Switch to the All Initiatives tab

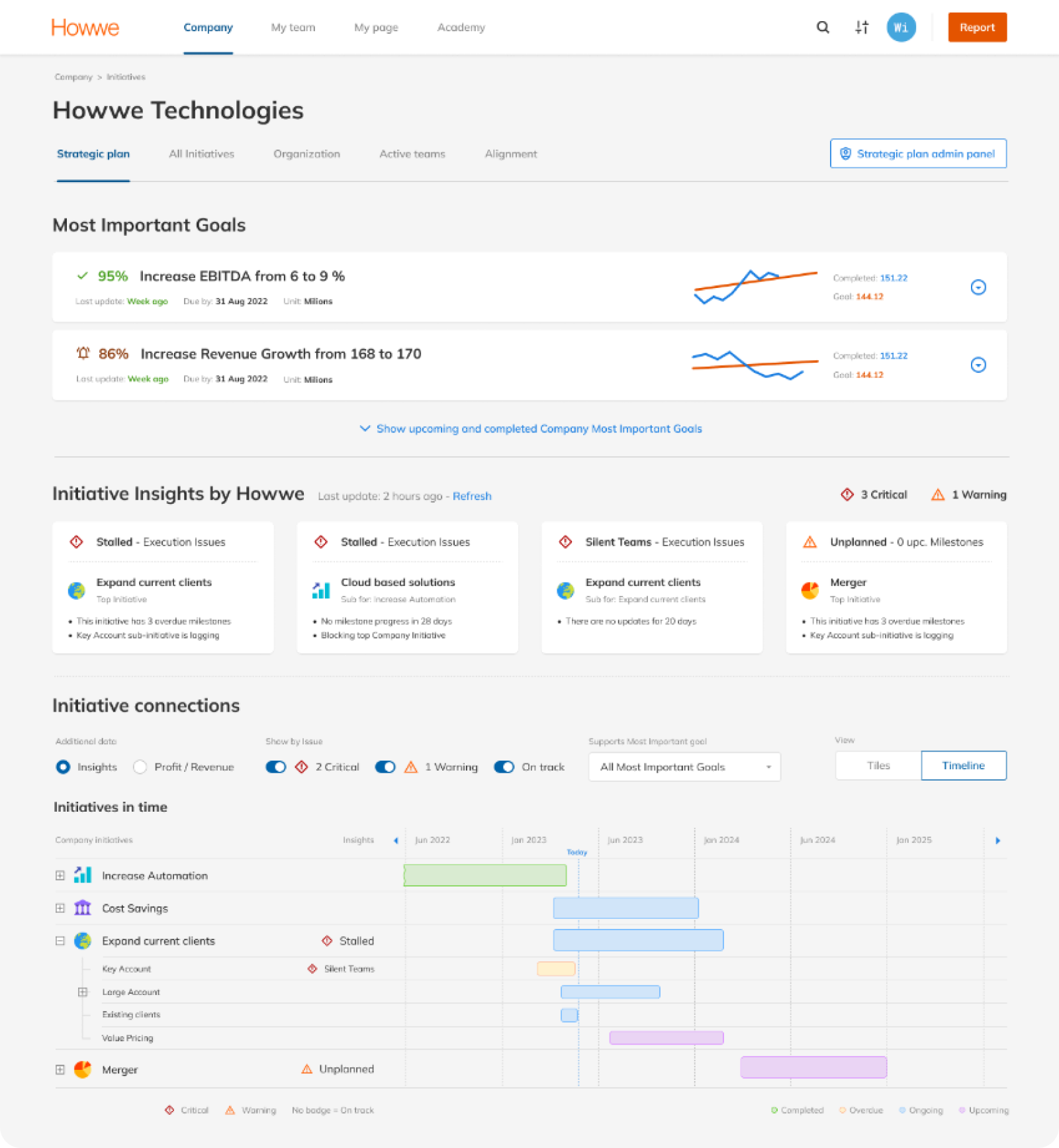click(x=201, y=154)
